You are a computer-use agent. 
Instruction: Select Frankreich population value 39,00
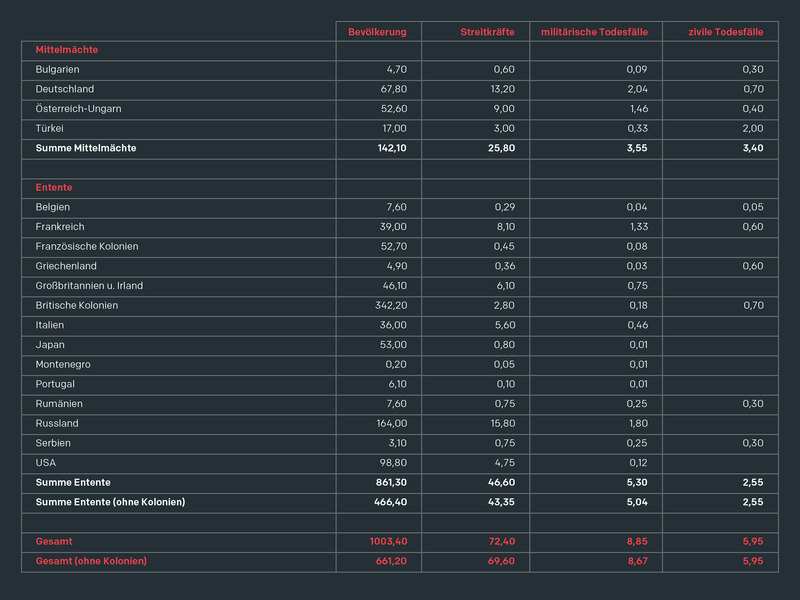(393, 227)
